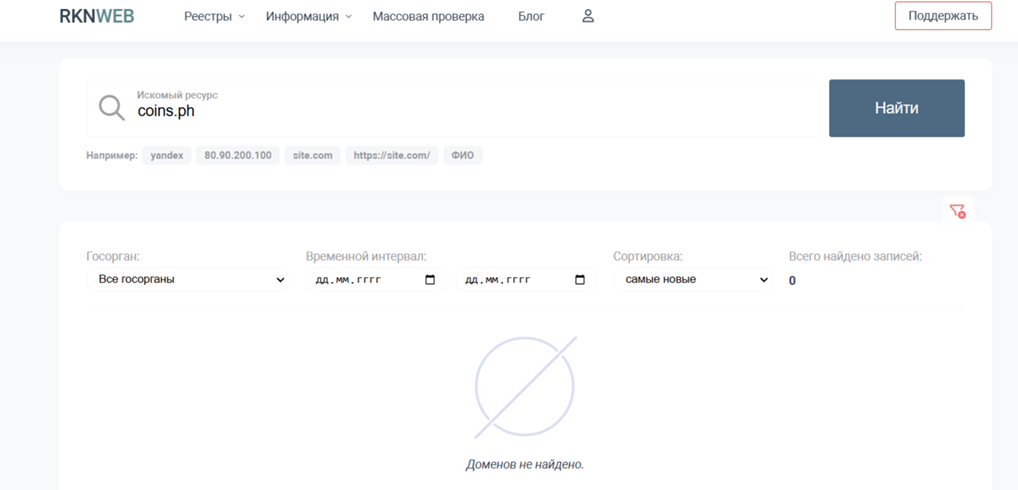Select the yandex example chip
The image size is (1018, 490).
click(x=167, y=156)
